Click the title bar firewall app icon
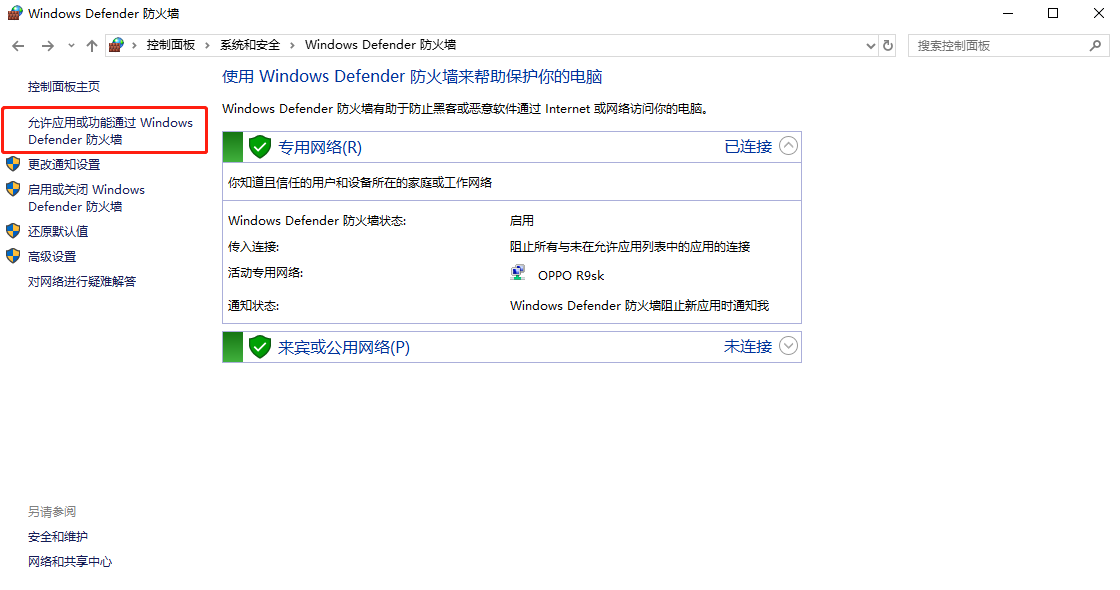Image resolution: width=1120 pixels, height=590 pixels. (15, 13)
